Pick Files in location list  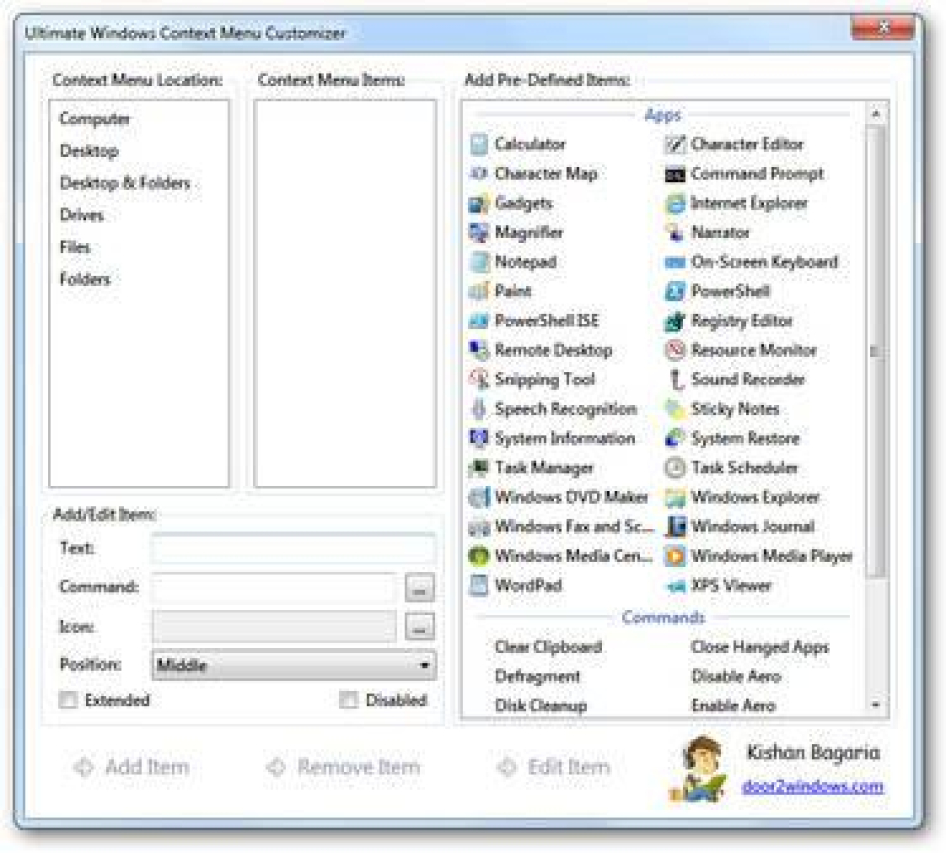pyautogui.click(x=75, y=247)
